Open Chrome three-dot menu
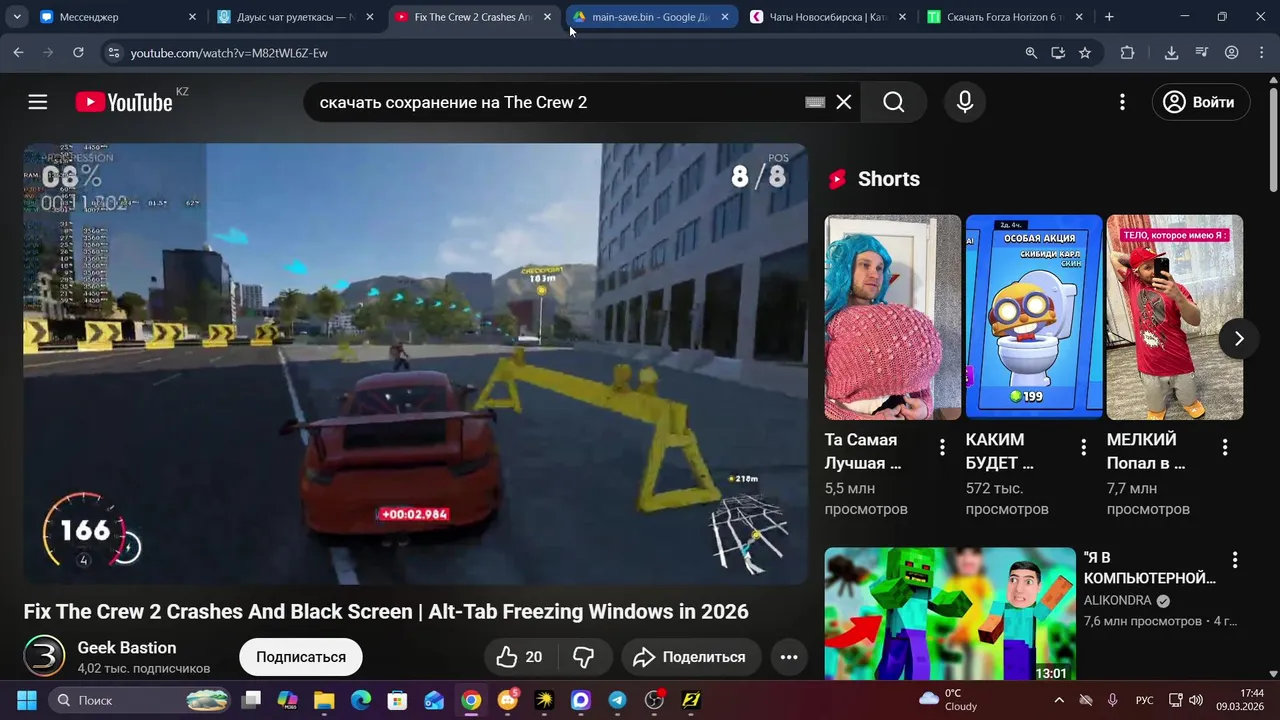The height and width of the screenshot is (720, 1280). point(1260,53)
